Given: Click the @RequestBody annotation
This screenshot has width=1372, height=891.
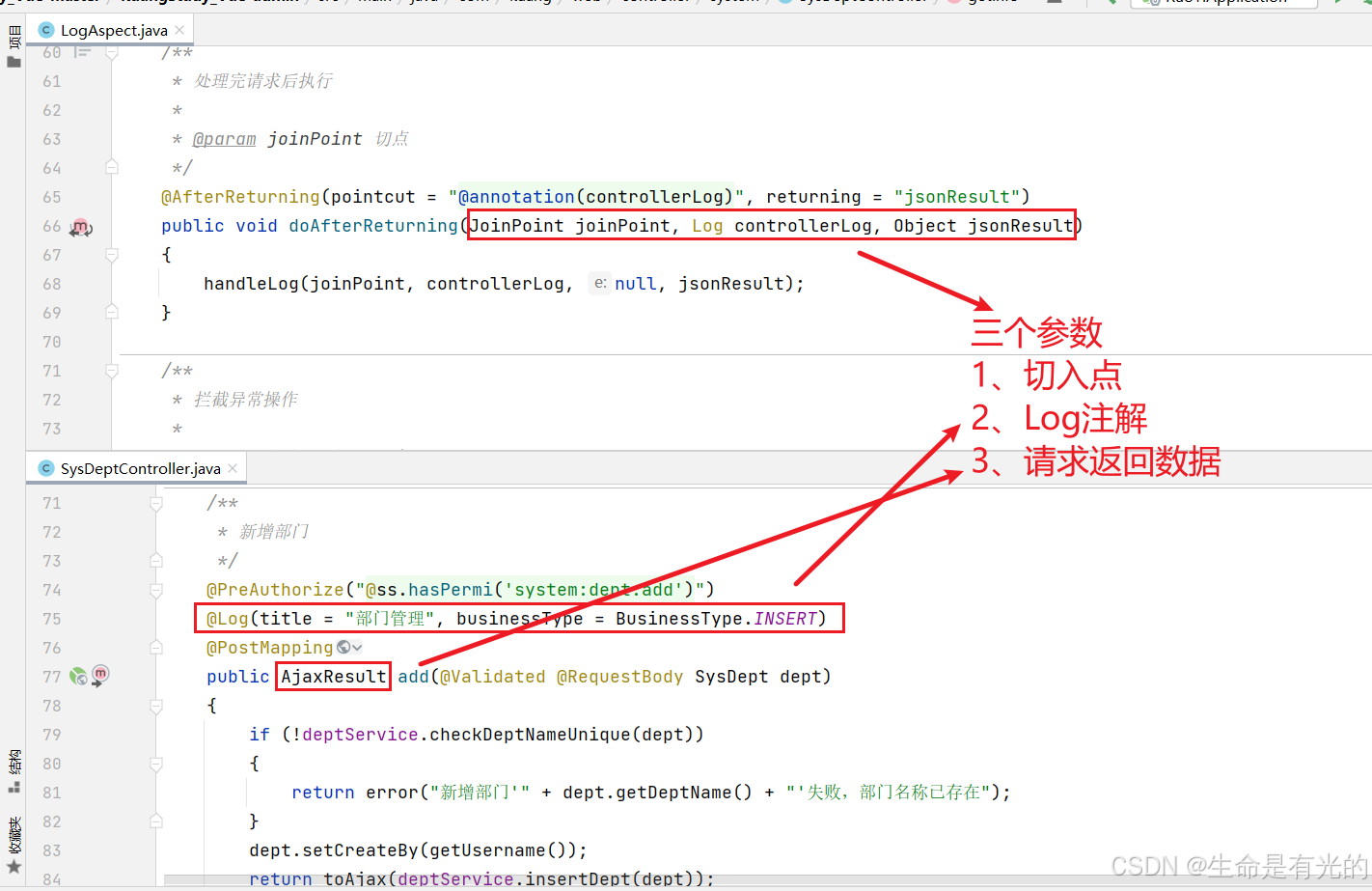Looking at the screenshot, I should point(619,677).
